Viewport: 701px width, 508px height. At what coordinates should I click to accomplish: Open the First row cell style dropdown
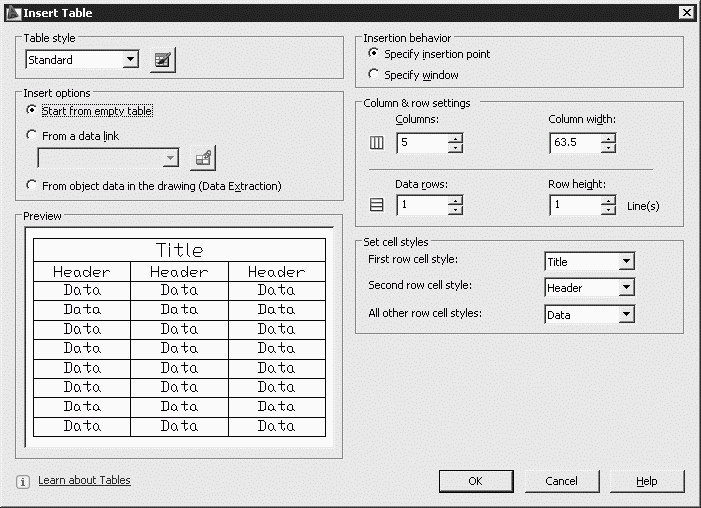(x=626, y=262)
